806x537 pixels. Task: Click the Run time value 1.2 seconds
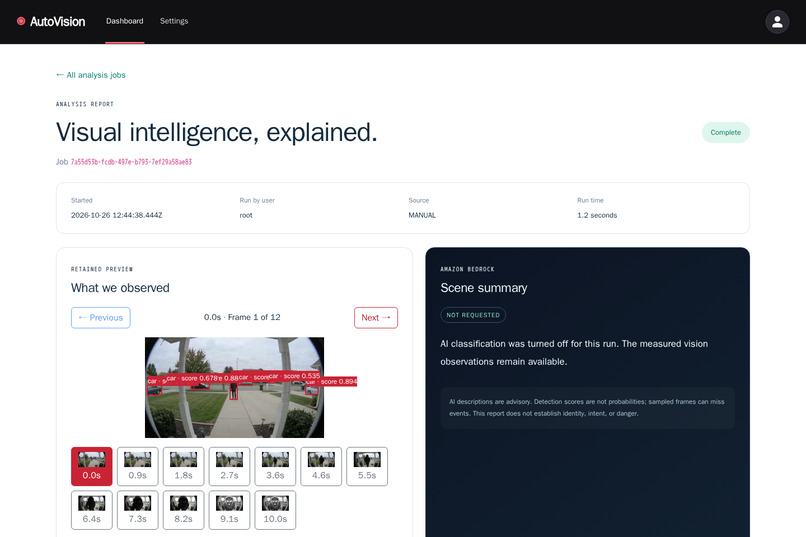pos(597,215)
